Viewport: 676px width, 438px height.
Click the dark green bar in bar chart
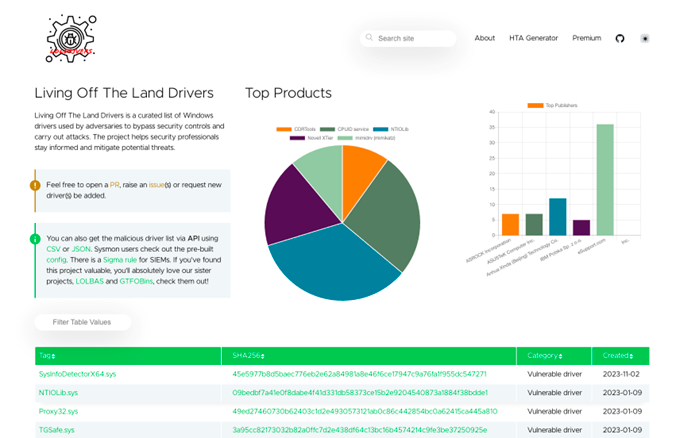click(534, 225)
